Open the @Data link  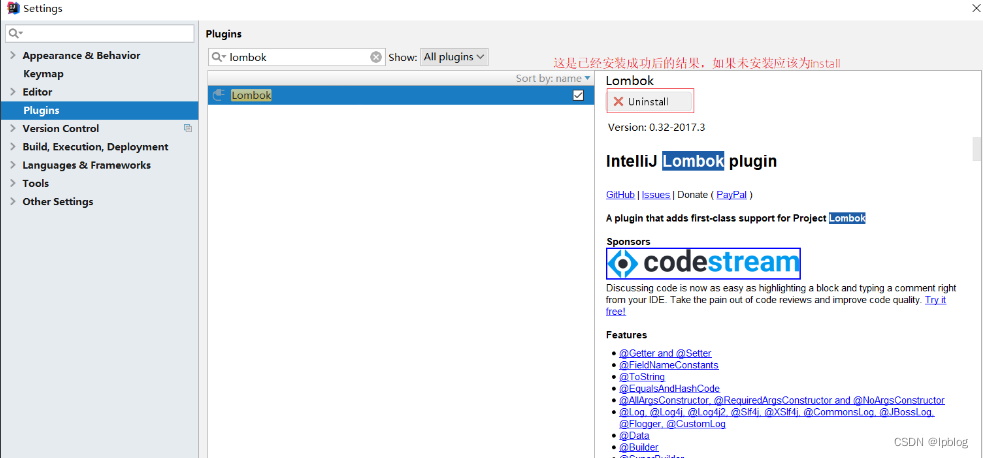[634, 435]
